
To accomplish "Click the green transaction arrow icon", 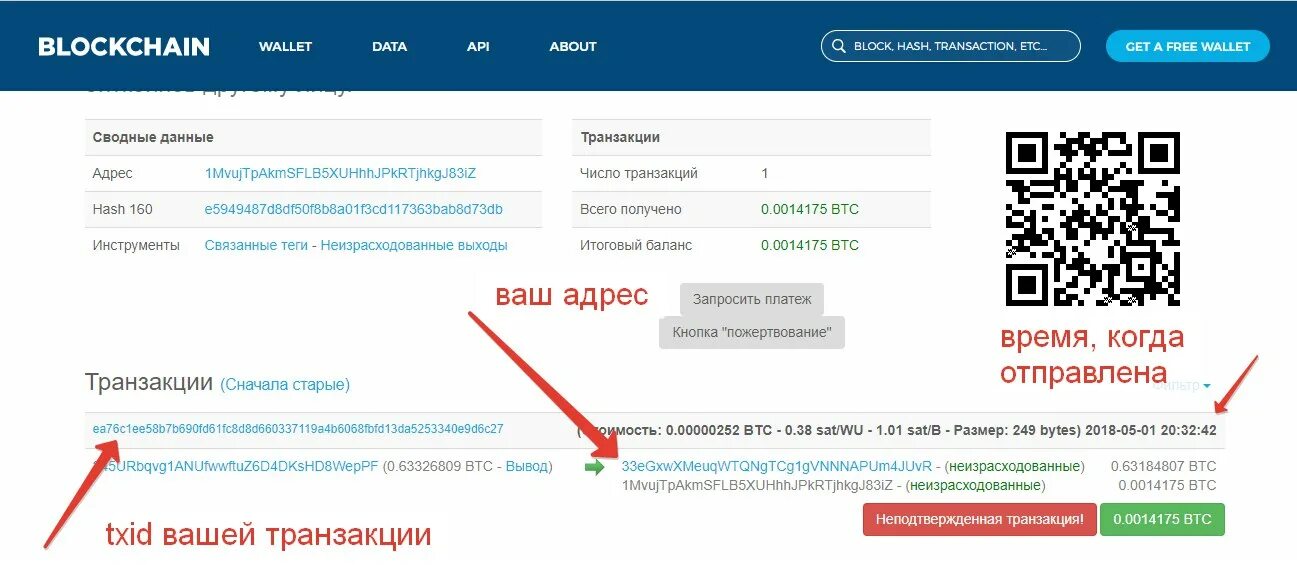I will tap(594, 467).
